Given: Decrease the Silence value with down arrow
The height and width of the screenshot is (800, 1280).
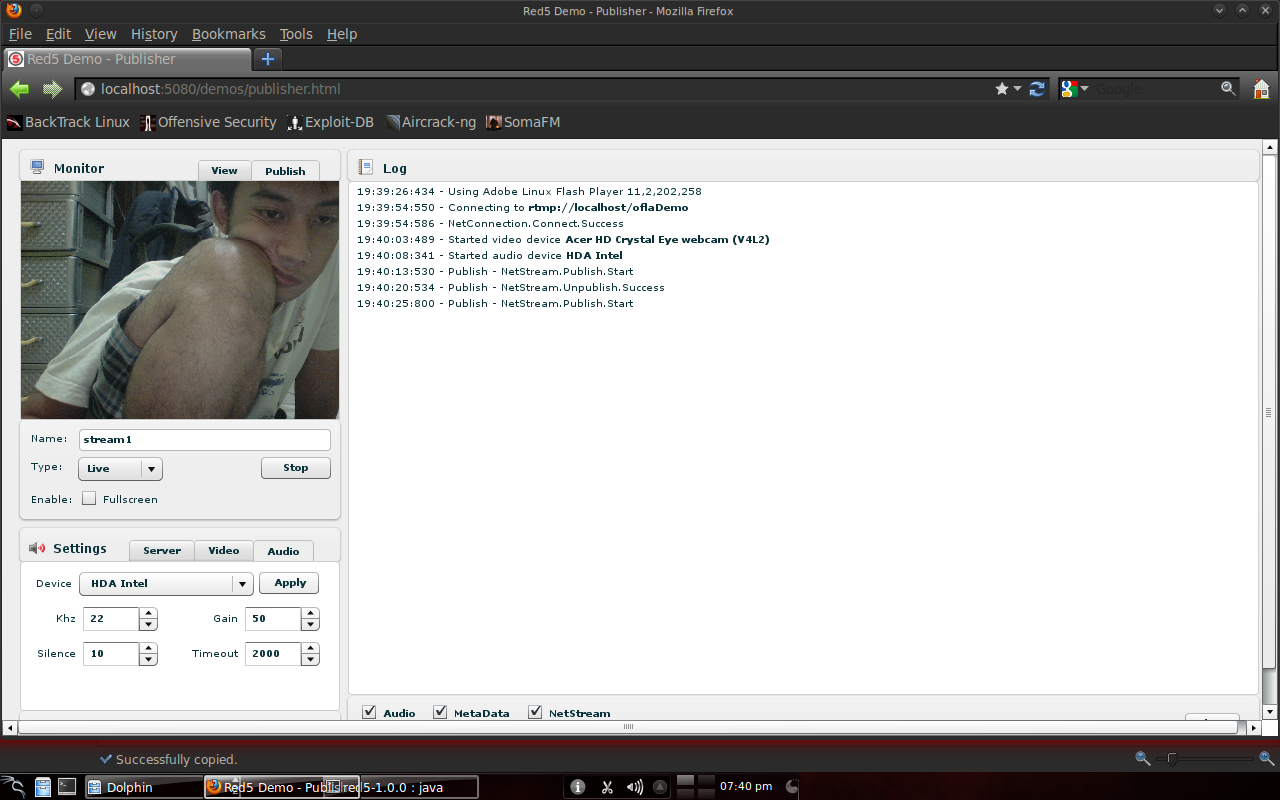Looking at the screenshot, I should coord(148,660).
